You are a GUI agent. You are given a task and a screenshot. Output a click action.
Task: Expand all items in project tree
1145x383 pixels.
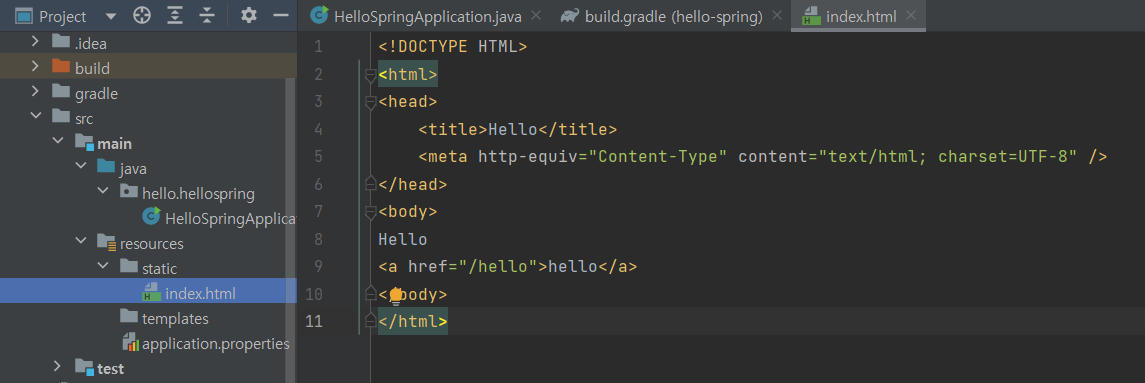click(175, 15)
